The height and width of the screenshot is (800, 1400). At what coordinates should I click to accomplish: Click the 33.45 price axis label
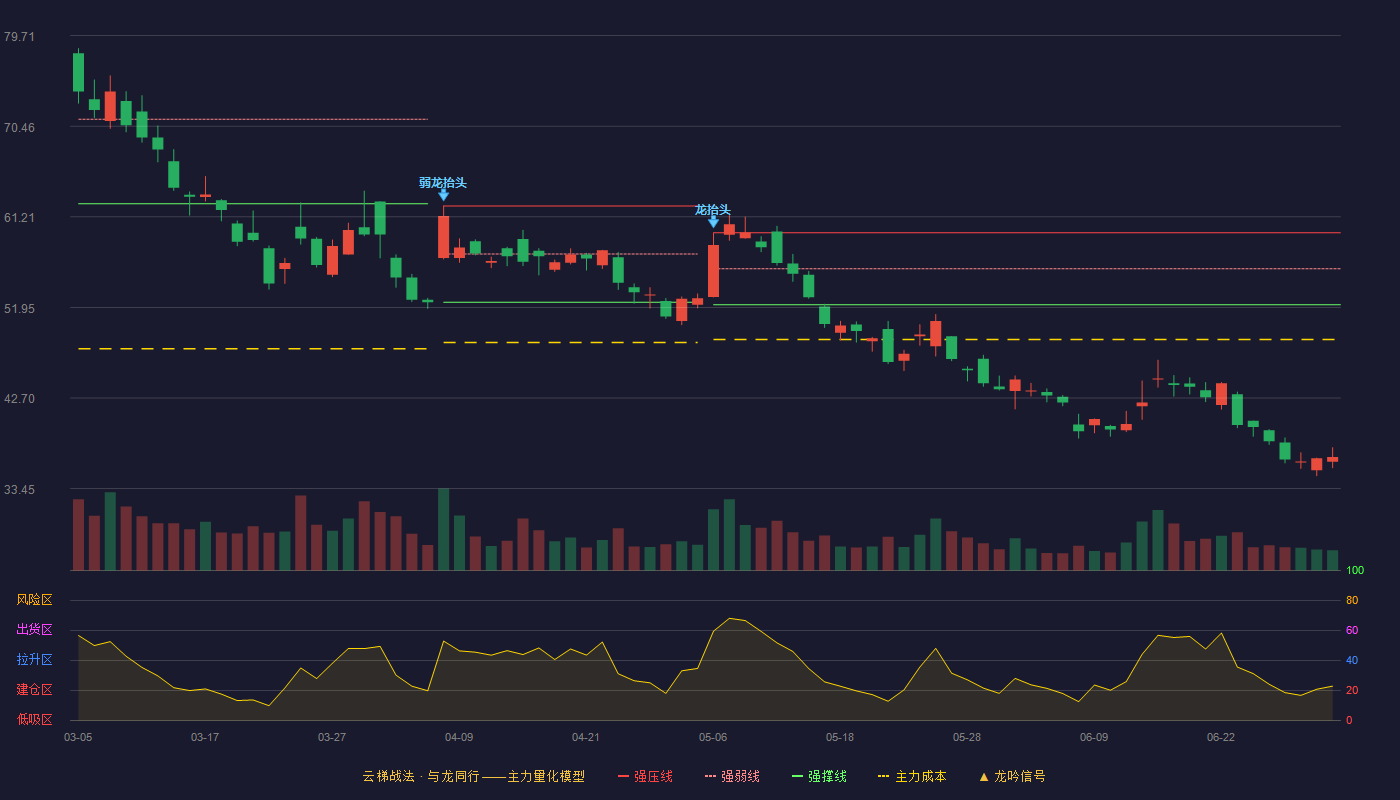(19, 490)
